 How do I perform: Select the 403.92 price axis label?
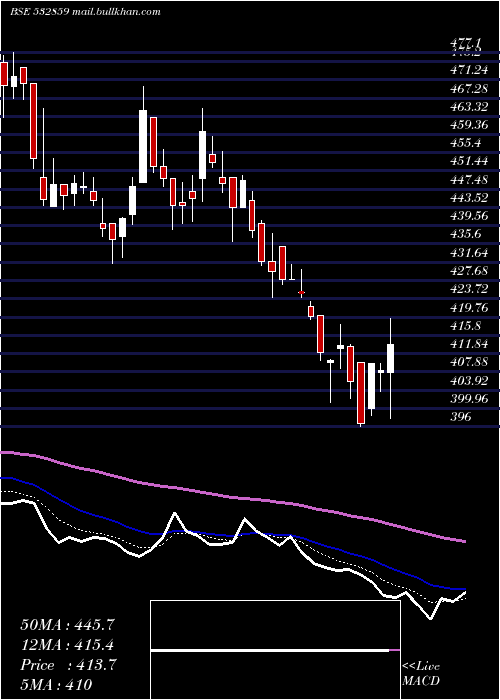469,381
